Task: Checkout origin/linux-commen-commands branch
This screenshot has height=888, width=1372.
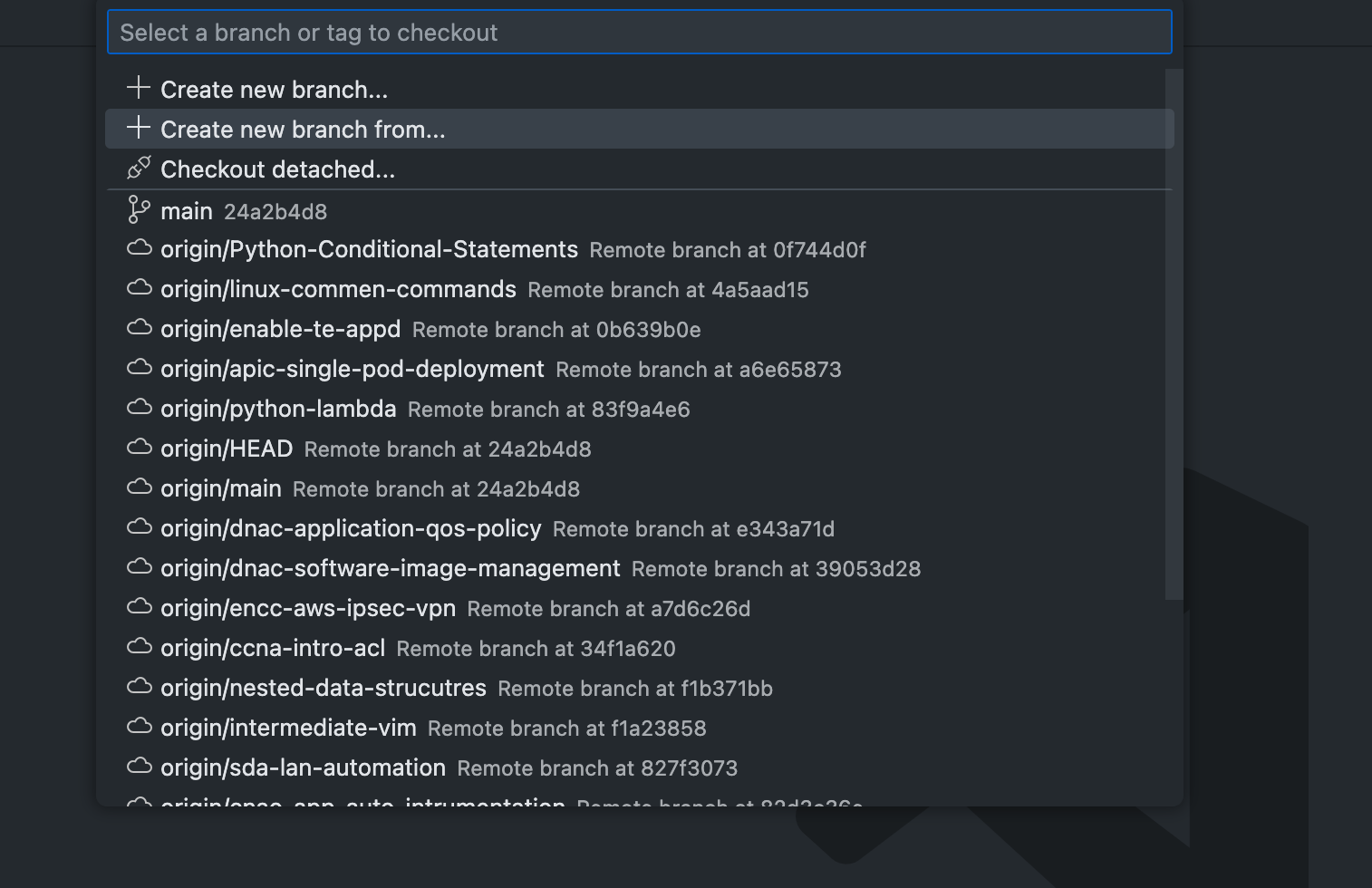Action: tap(337, 289)
